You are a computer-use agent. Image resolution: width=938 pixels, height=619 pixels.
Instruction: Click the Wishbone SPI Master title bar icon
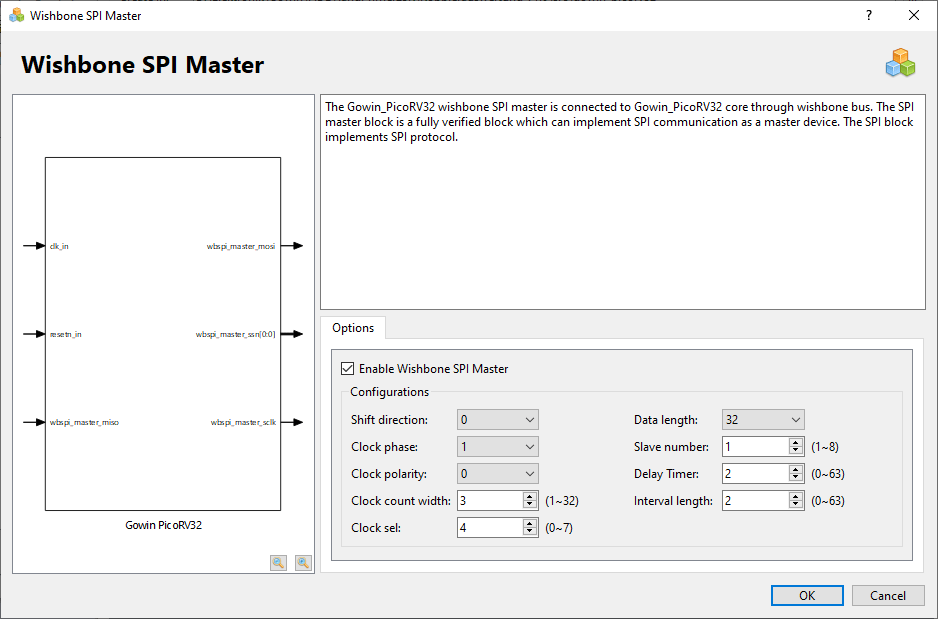tap(17, 16)
